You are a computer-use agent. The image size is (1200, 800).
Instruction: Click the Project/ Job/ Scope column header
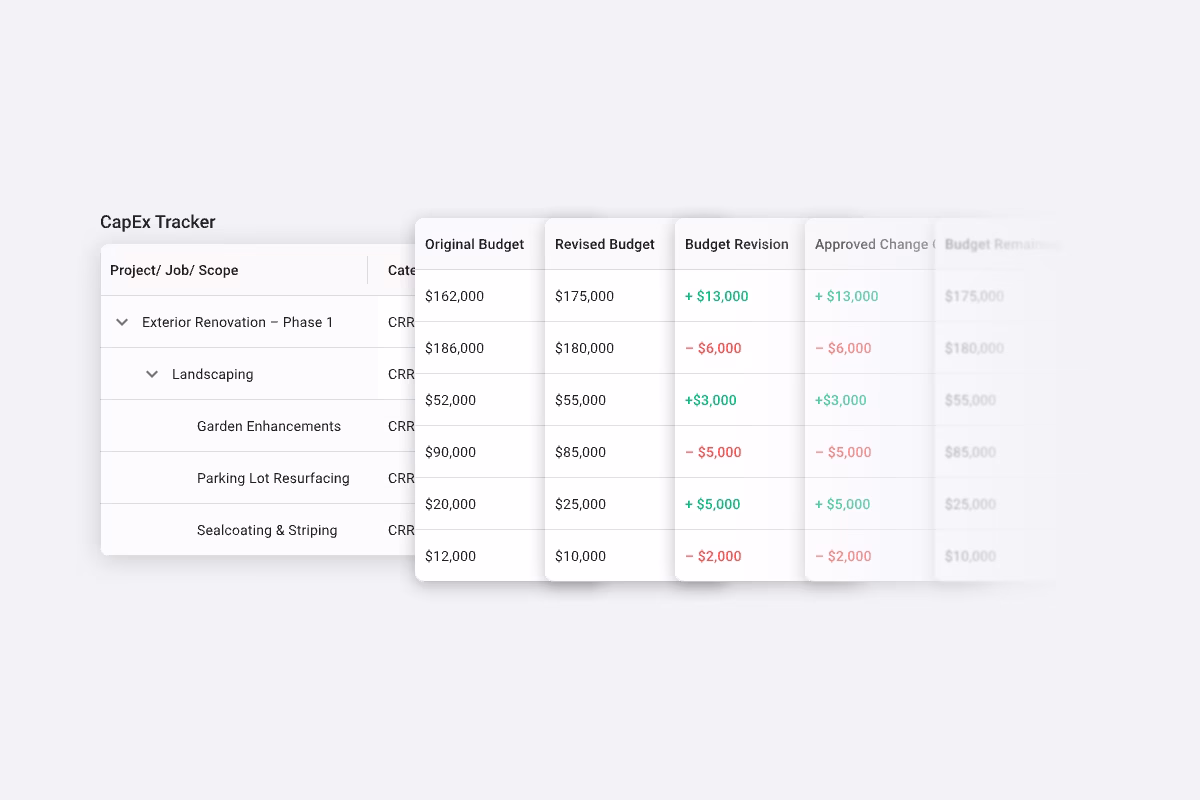(174, 270)
